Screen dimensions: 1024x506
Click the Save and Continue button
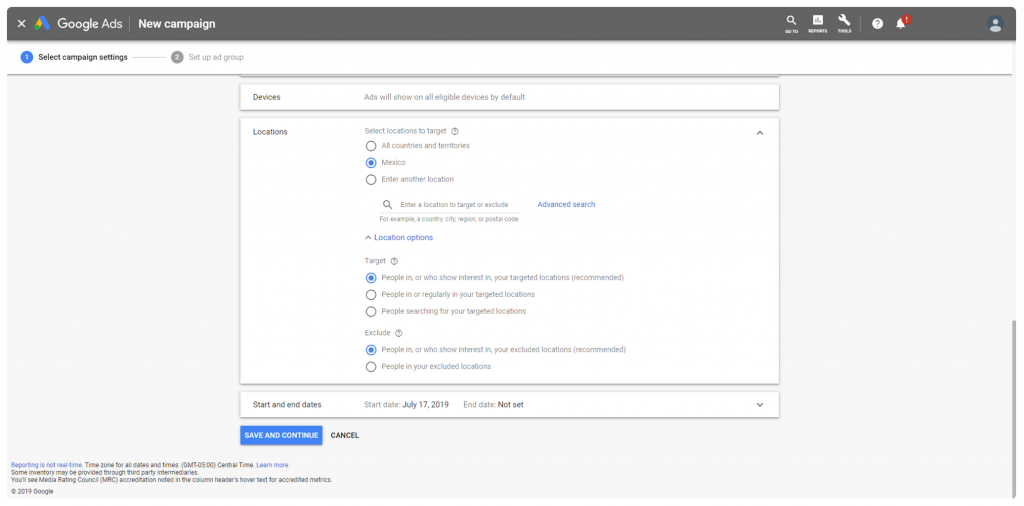[281, 435]
